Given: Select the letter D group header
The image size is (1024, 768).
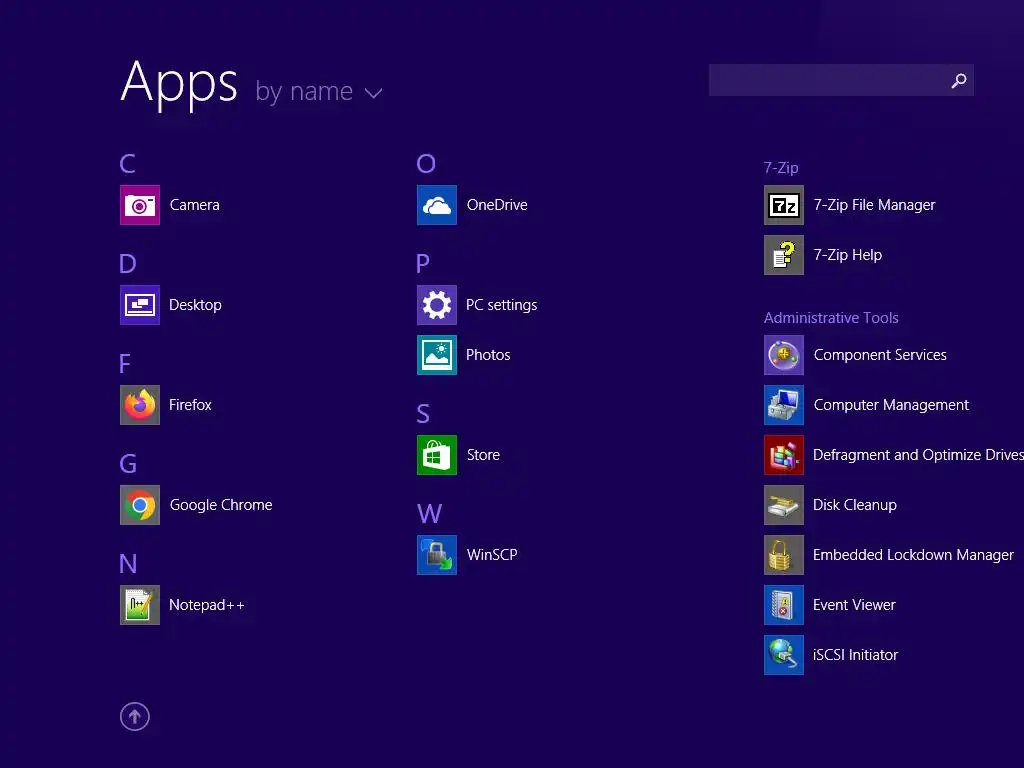Looking at the screenshot, I should tap(128, 263).
